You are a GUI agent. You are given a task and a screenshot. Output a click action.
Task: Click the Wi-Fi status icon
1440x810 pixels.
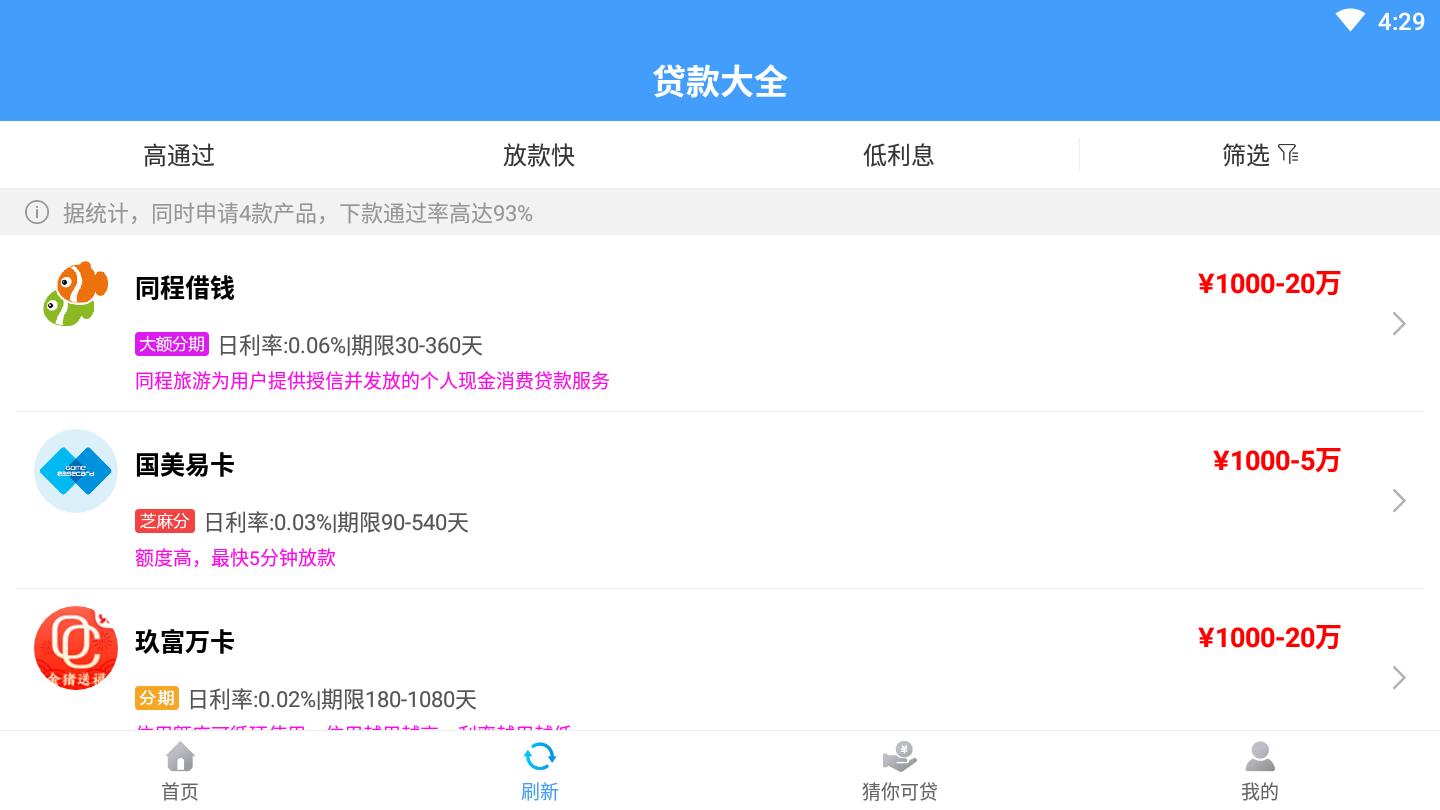point(1350,20)
